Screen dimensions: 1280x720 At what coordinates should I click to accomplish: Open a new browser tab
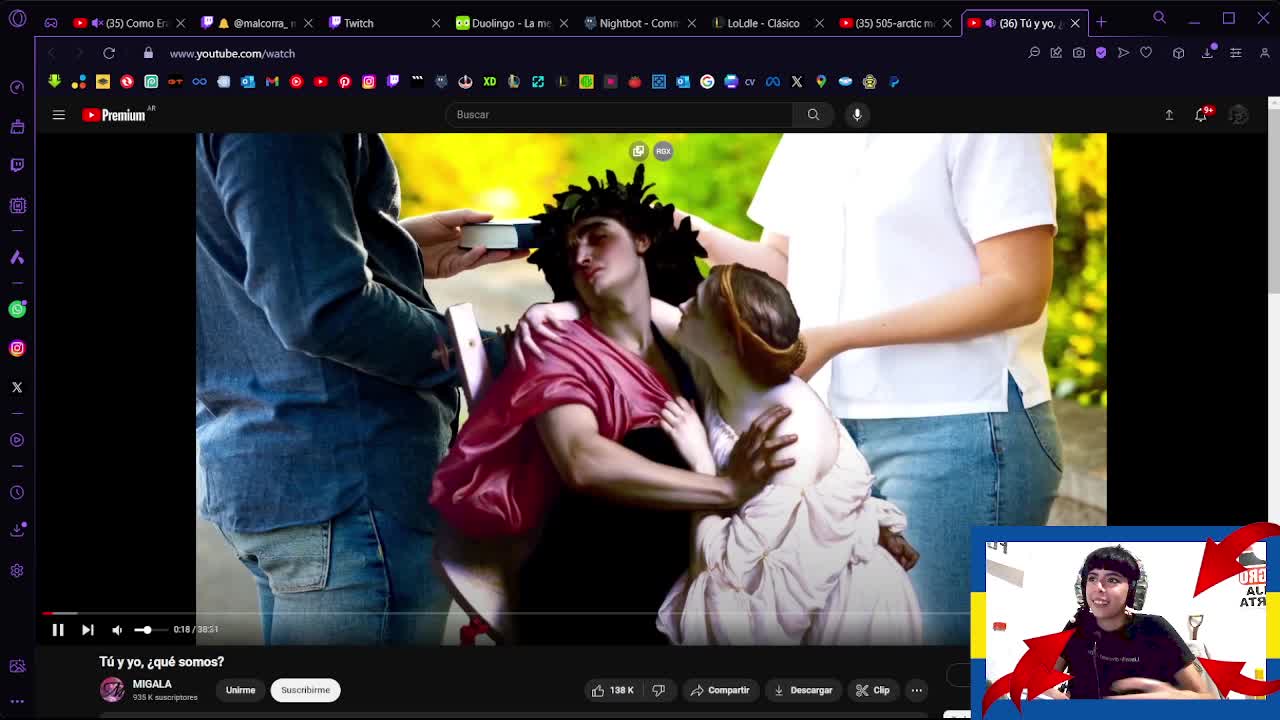1101,22
